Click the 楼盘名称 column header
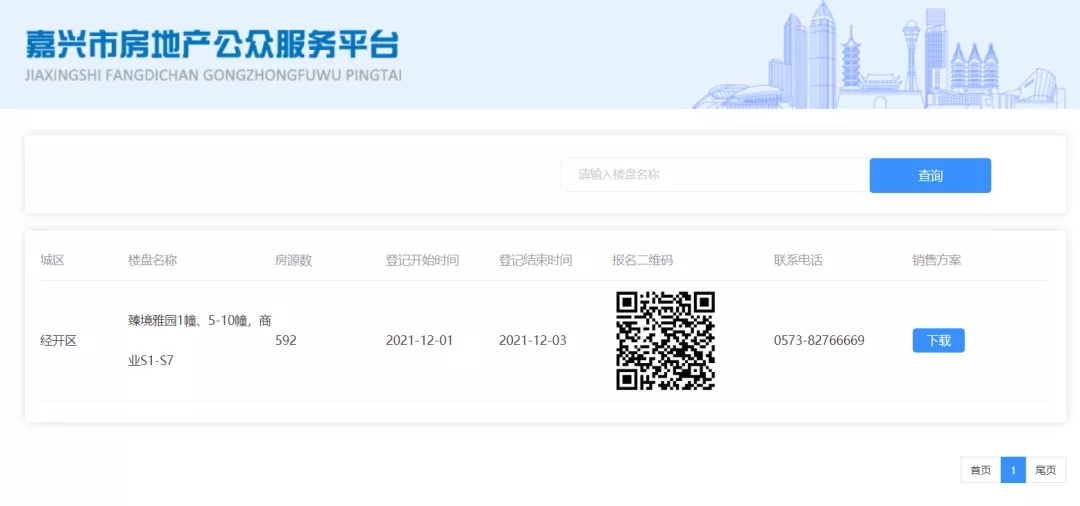 pyautogui.click(x=152, y=260)
